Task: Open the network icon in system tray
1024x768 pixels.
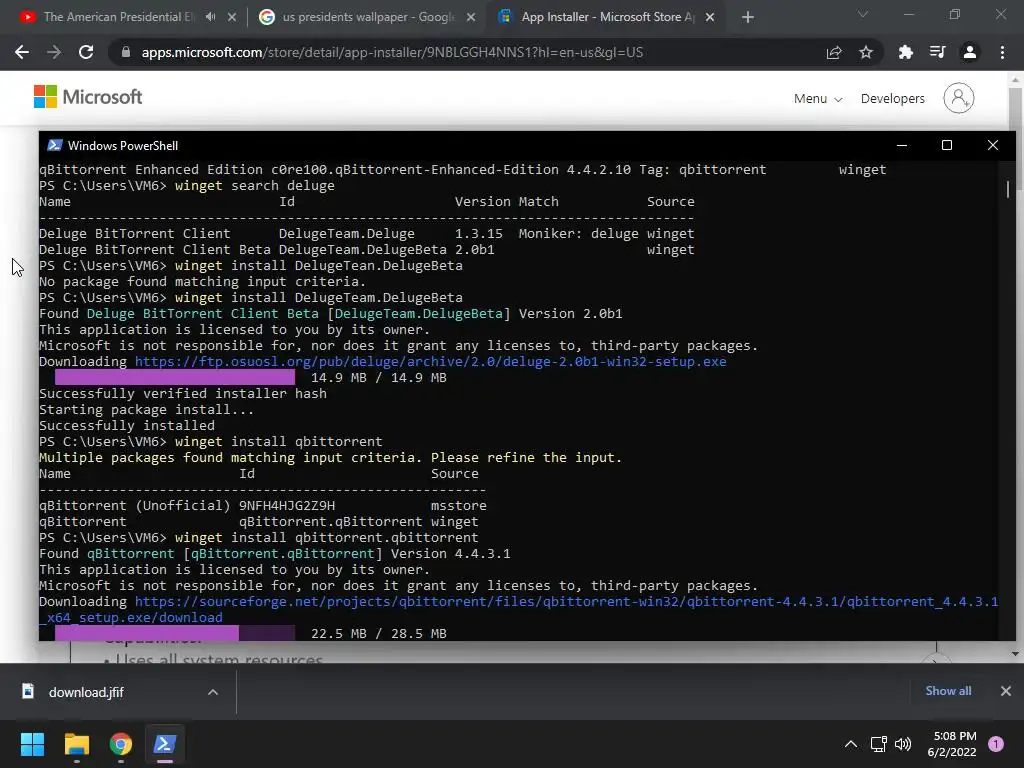Action: (x=878, y=744)
